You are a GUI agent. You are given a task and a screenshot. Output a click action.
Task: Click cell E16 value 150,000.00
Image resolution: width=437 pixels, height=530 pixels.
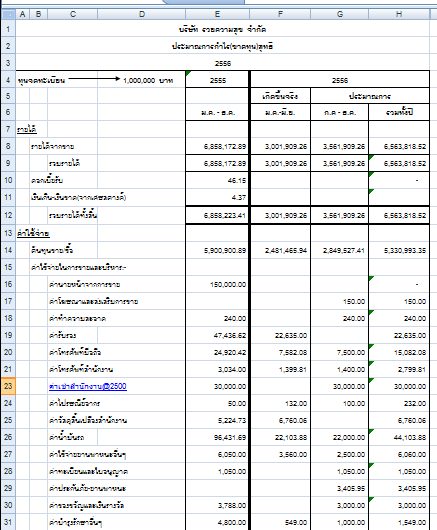(217, 284)
